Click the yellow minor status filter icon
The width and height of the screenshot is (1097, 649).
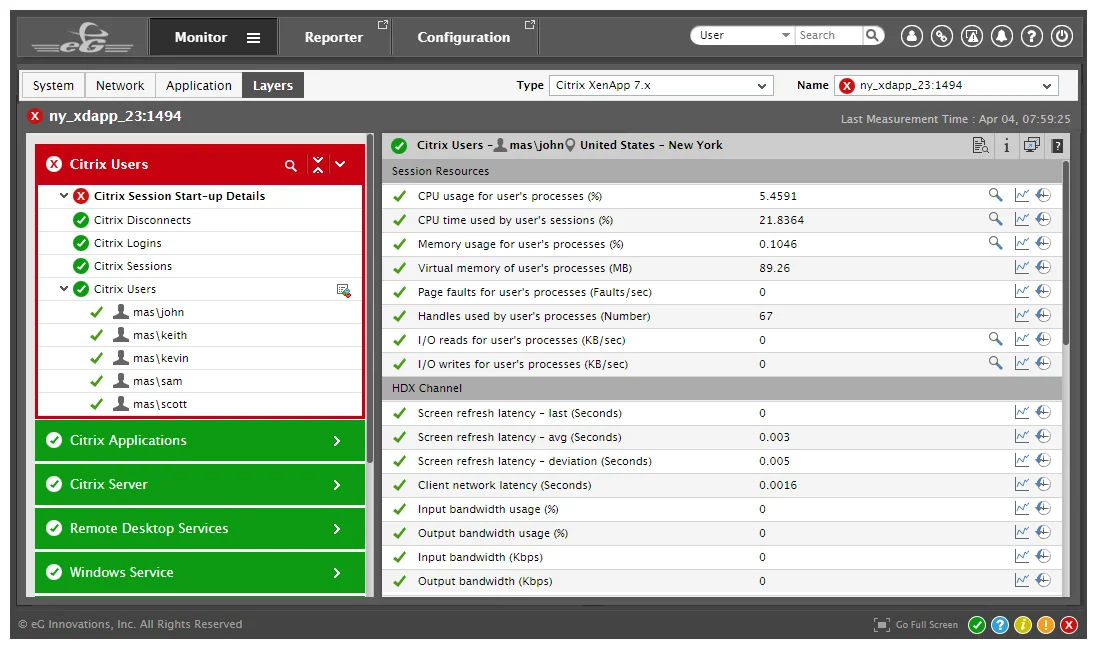tap(1022, 625)
